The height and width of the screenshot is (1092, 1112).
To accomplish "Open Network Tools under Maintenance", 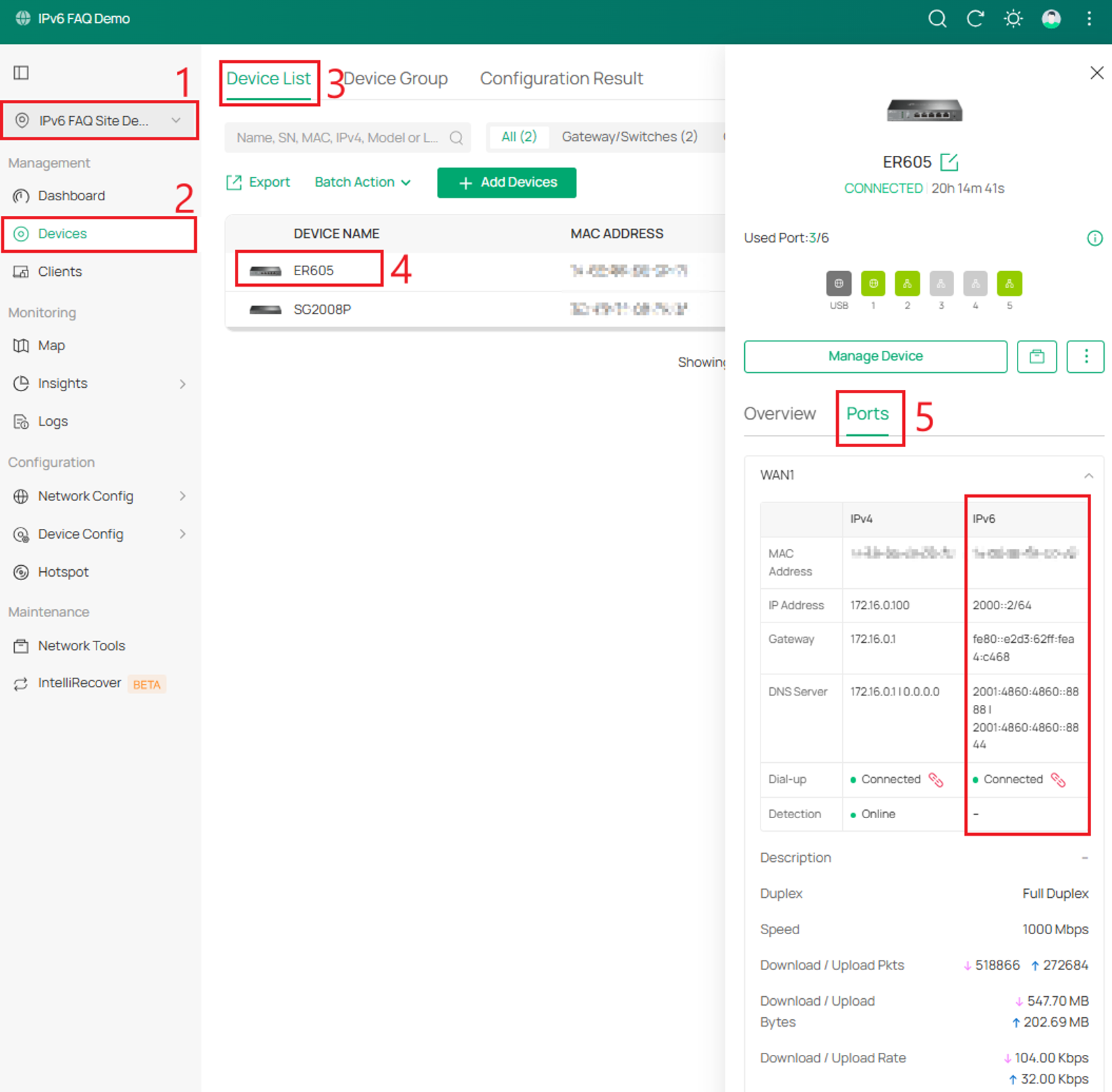I will (x=82, y=646).
